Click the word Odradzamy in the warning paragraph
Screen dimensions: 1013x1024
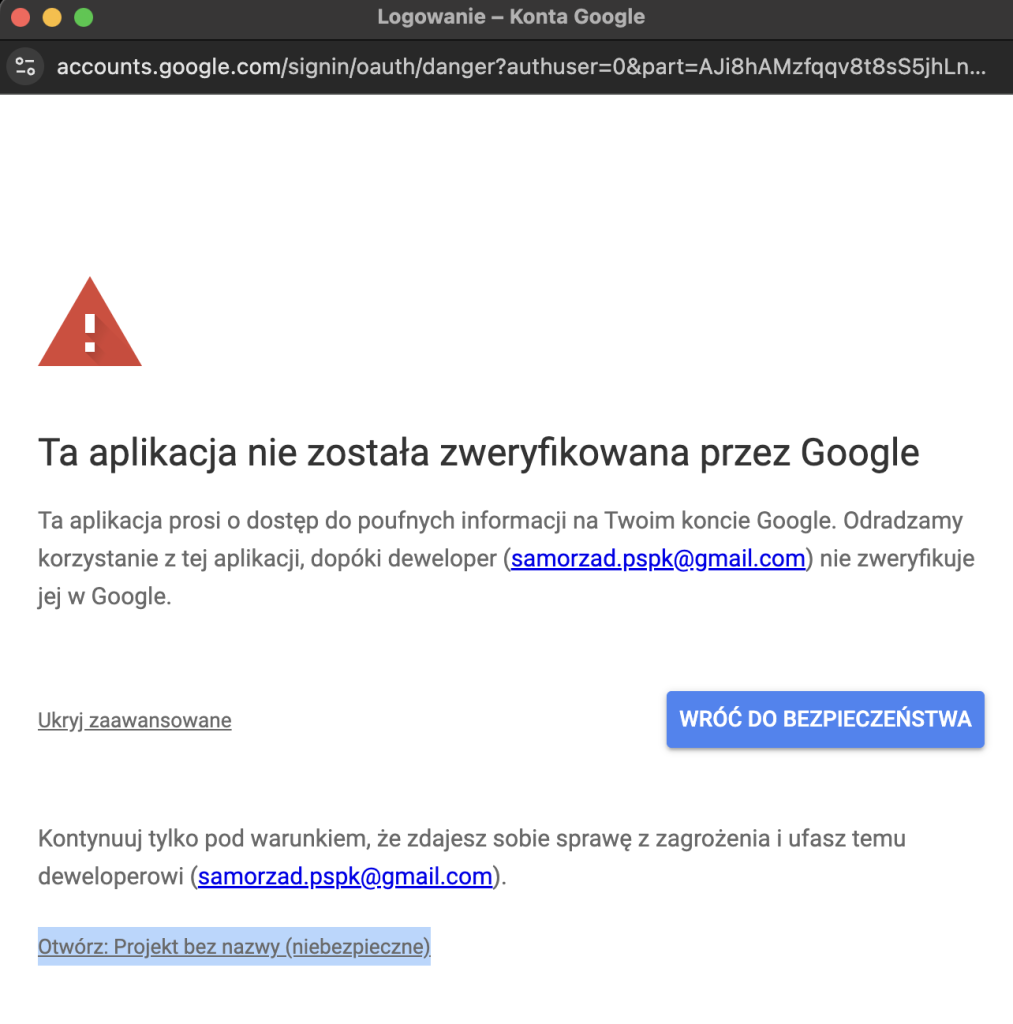click(903, 520)
